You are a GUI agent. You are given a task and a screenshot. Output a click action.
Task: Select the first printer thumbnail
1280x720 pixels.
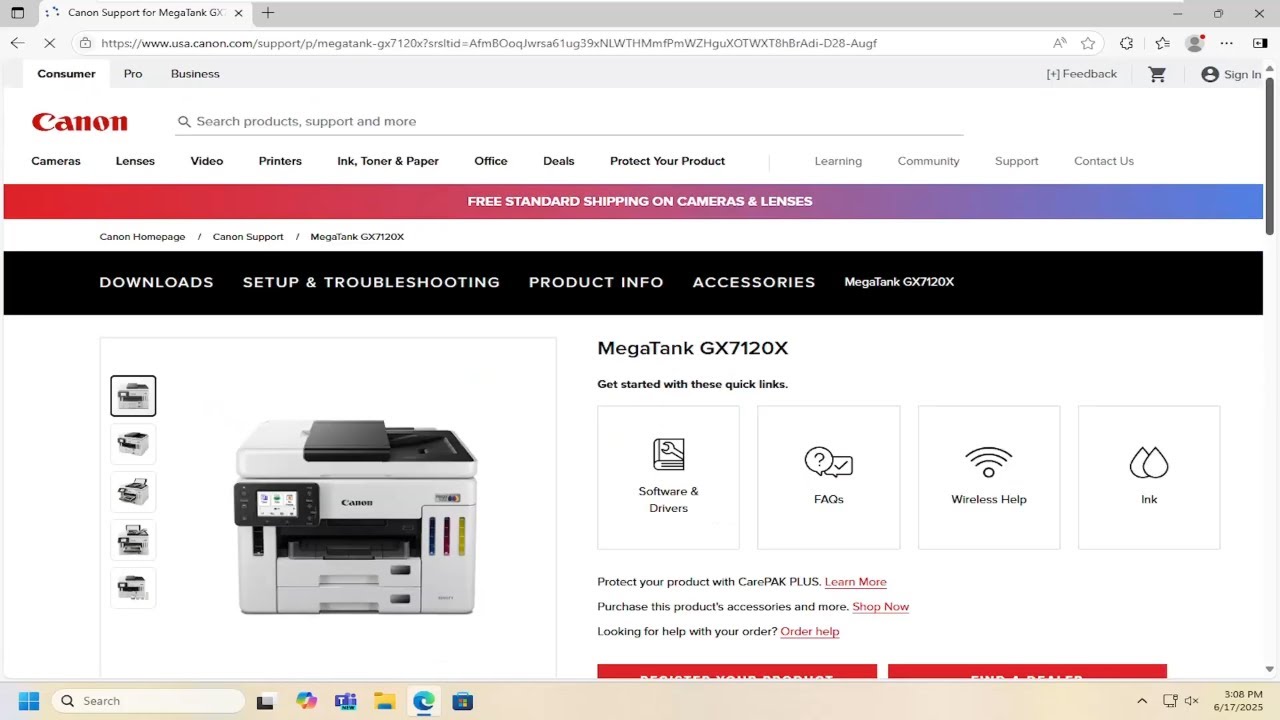(x=133, y=396)
